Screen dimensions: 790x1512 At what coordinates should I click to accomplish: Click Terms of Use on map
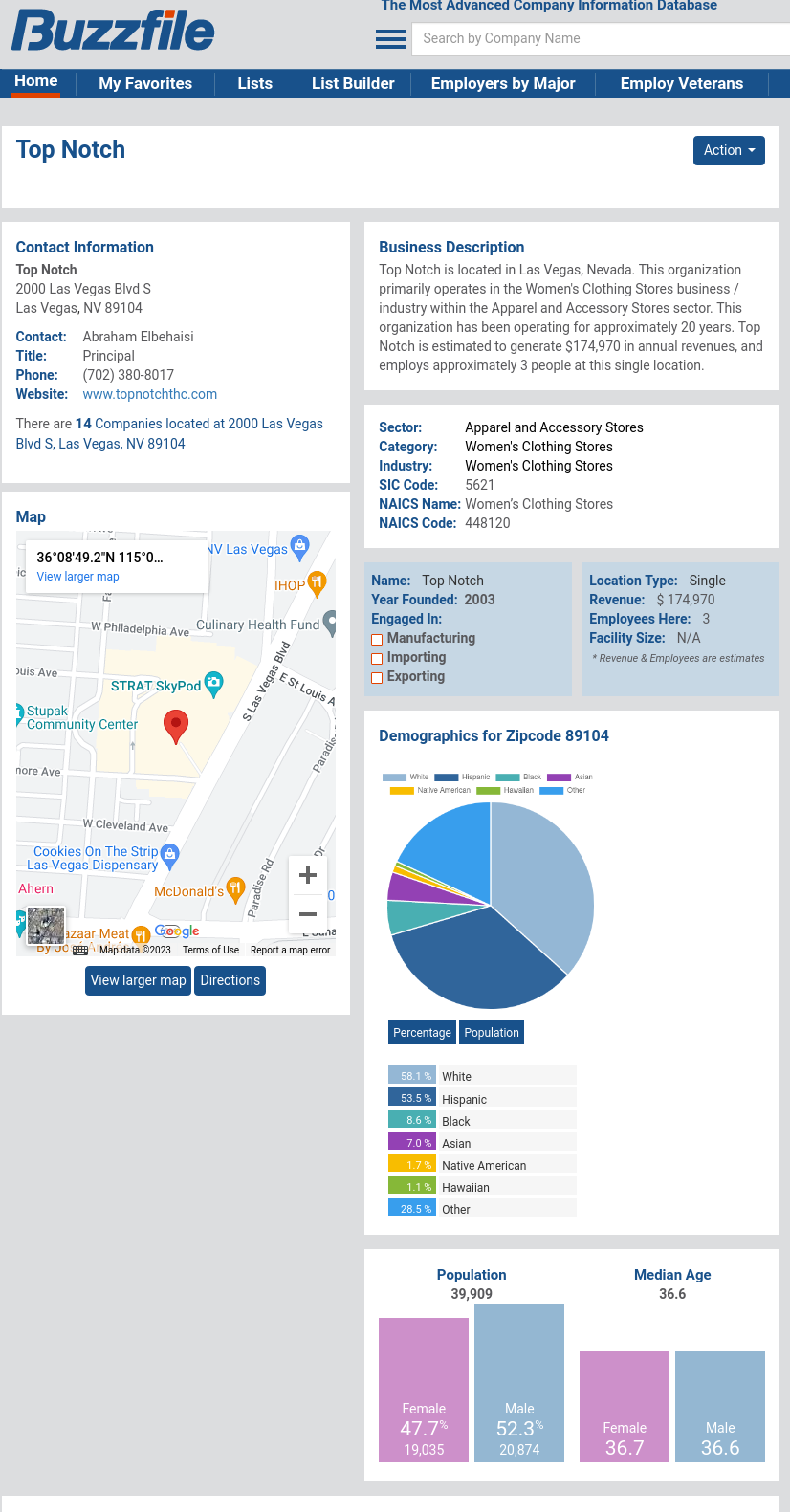click(x=210, y=950)
